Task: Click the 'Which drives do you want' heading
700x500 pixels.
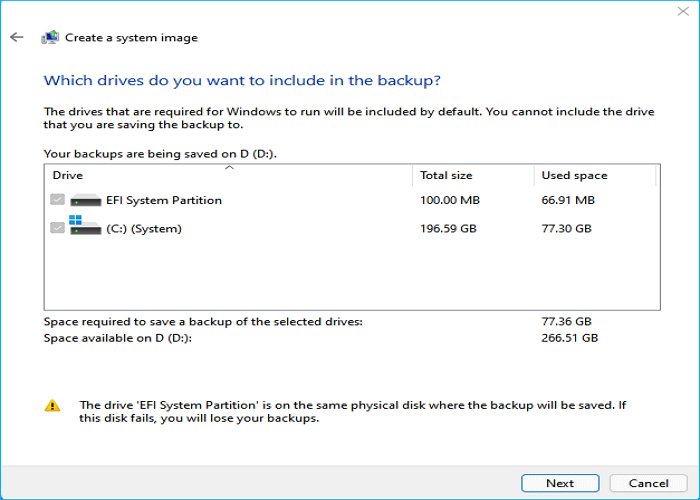Action: pos(242,80)
